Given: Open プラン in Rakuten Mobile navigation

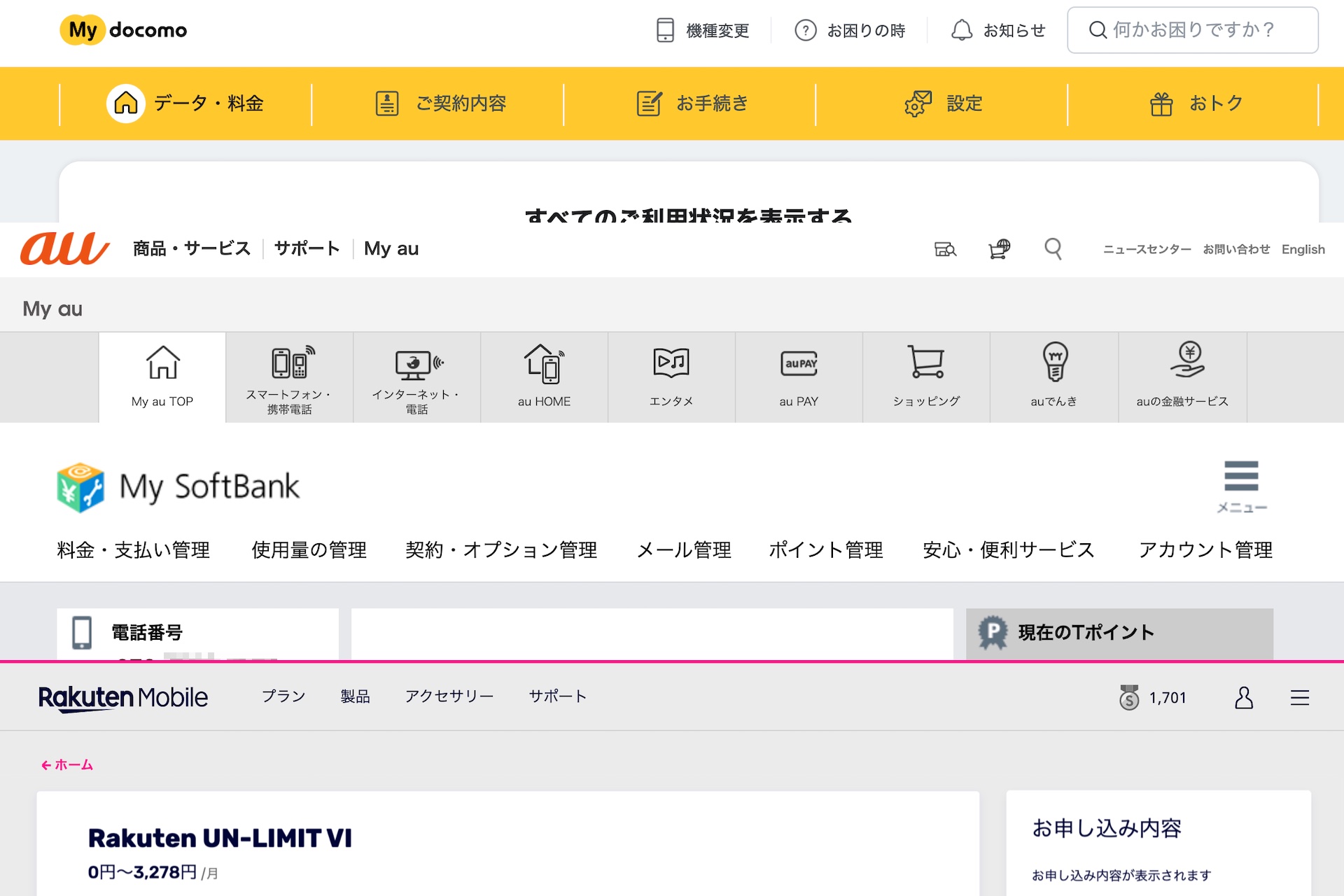Looking at the screenshot, I should pos(283,696).
